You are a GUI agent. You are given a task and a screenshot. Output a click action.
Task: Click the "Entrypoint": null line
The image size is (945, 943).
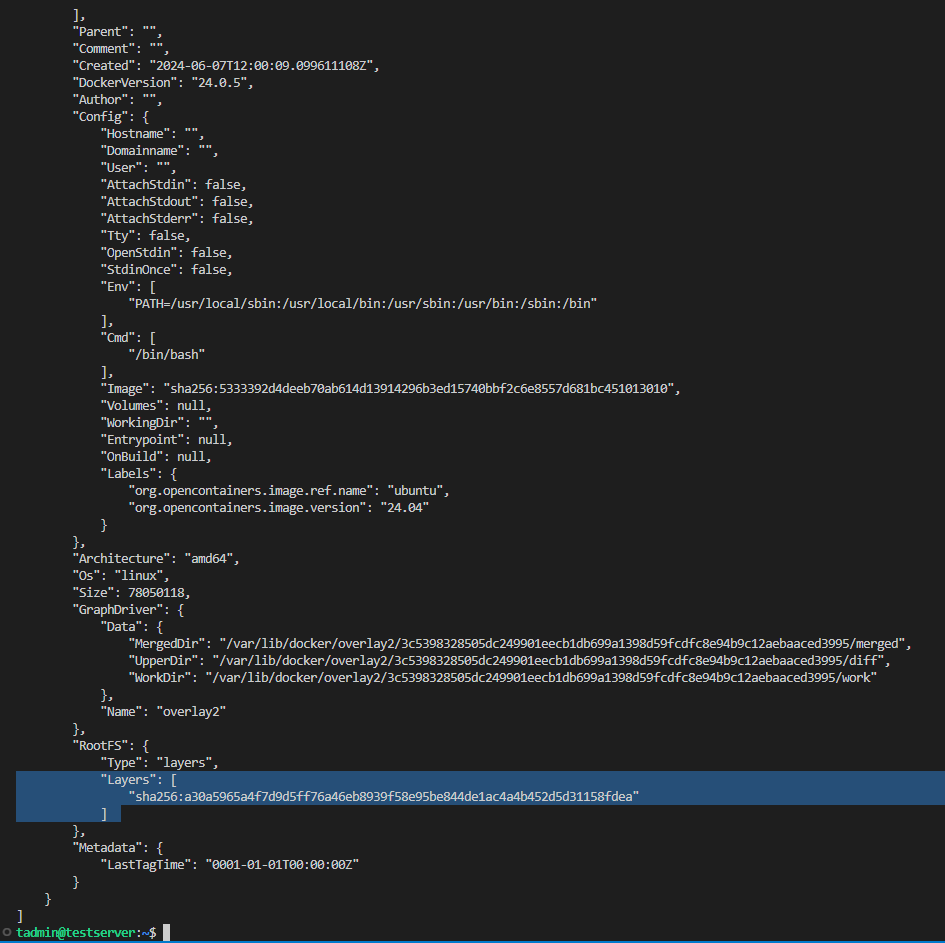(166, 439)
